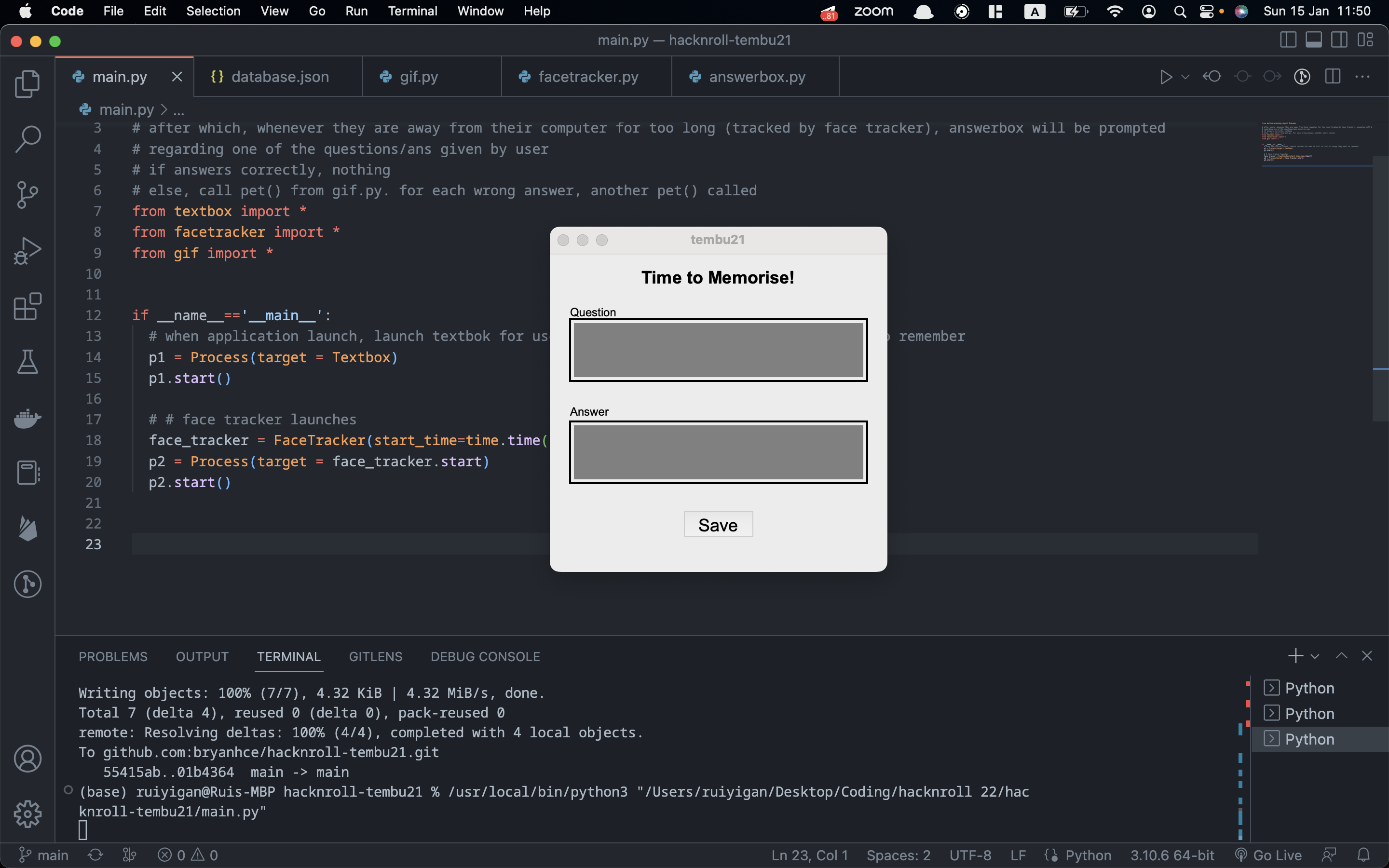This screenshot has width=1389, height=868.
Task: Click the Run Python File play button
Action: [1165, 76]
